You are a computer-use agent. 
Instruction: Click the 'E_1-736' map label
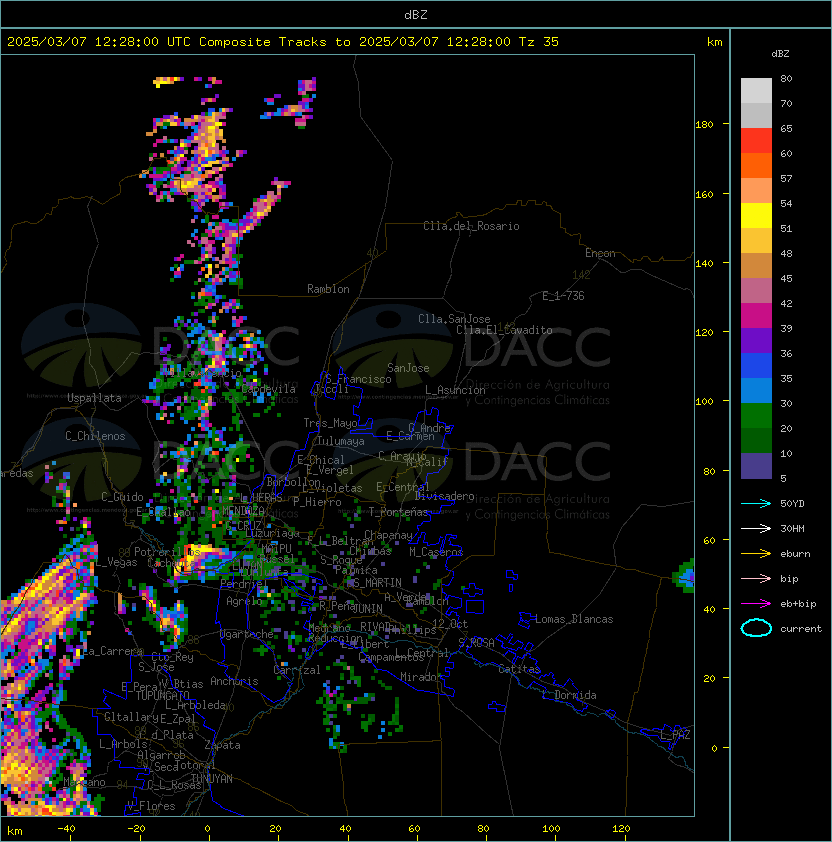[x=563, y=296]
